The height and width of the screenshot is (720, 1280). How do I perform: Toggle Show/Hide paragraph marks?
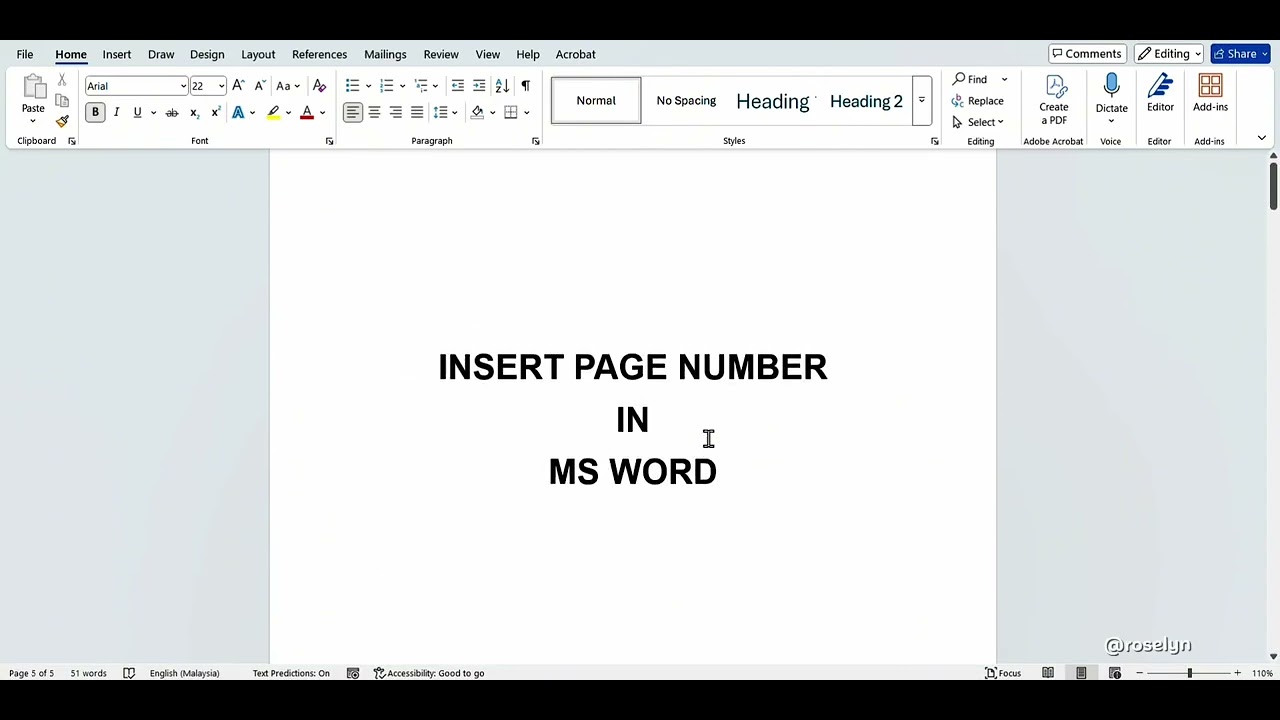pos(525,86)
